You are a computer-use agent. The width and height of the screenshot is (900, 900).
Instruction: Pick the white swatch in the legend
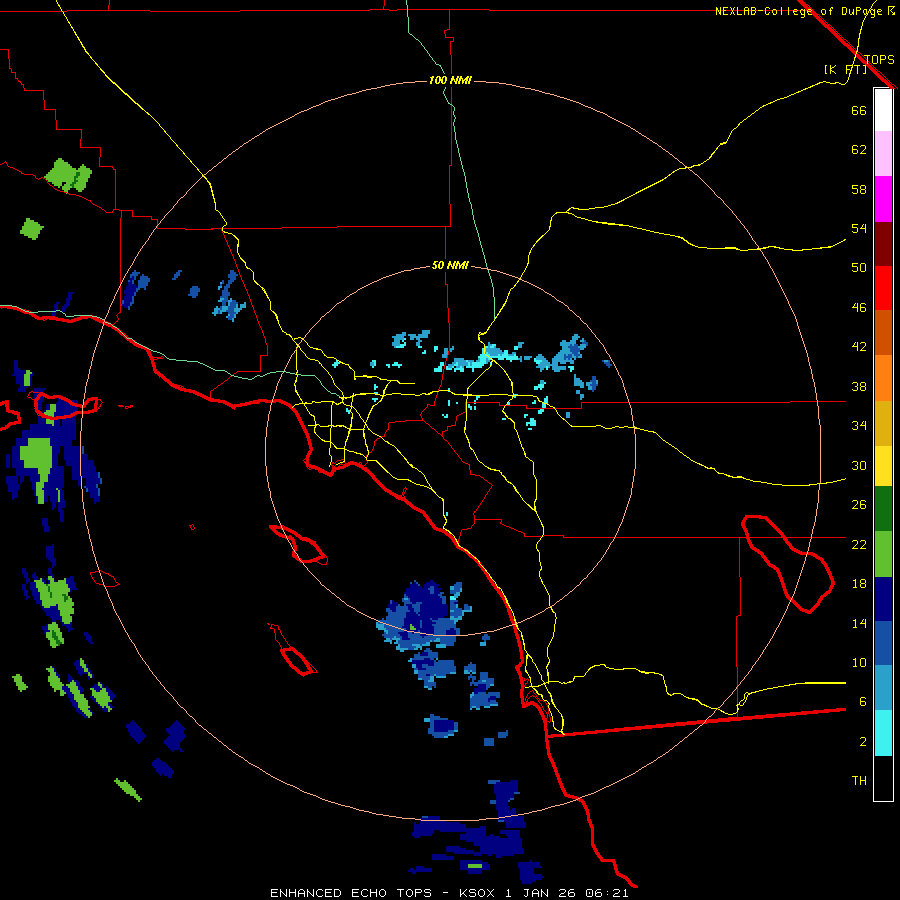point(883,110)
